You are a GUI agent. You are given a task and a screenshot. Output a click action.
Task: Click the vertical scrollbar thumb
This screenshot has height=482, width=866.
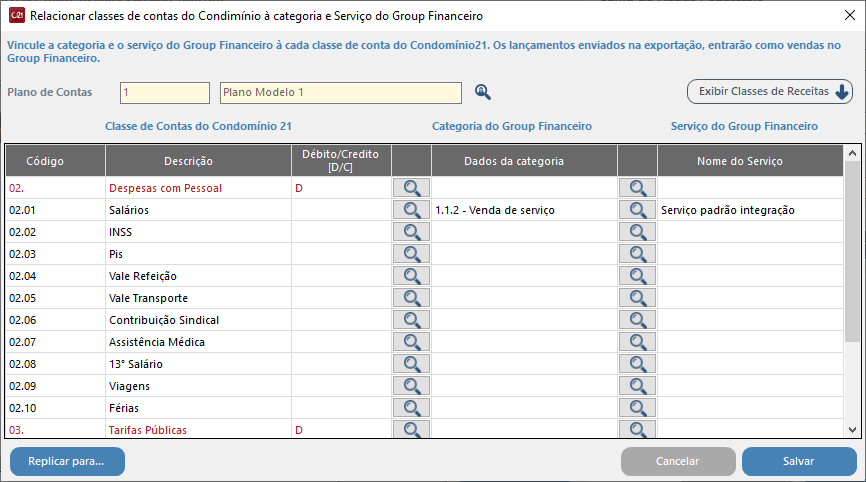[x=852, y=251]
